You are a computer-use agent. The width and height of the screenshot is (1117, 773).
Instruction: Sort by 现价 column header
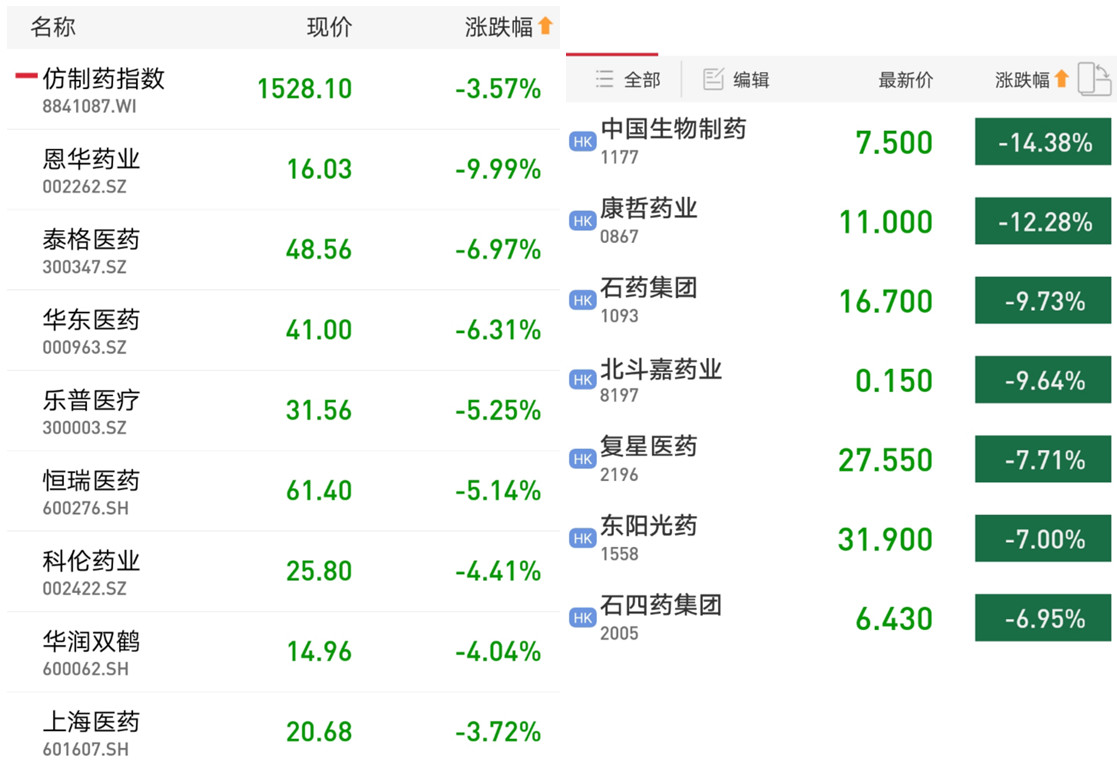pos(329,27)
